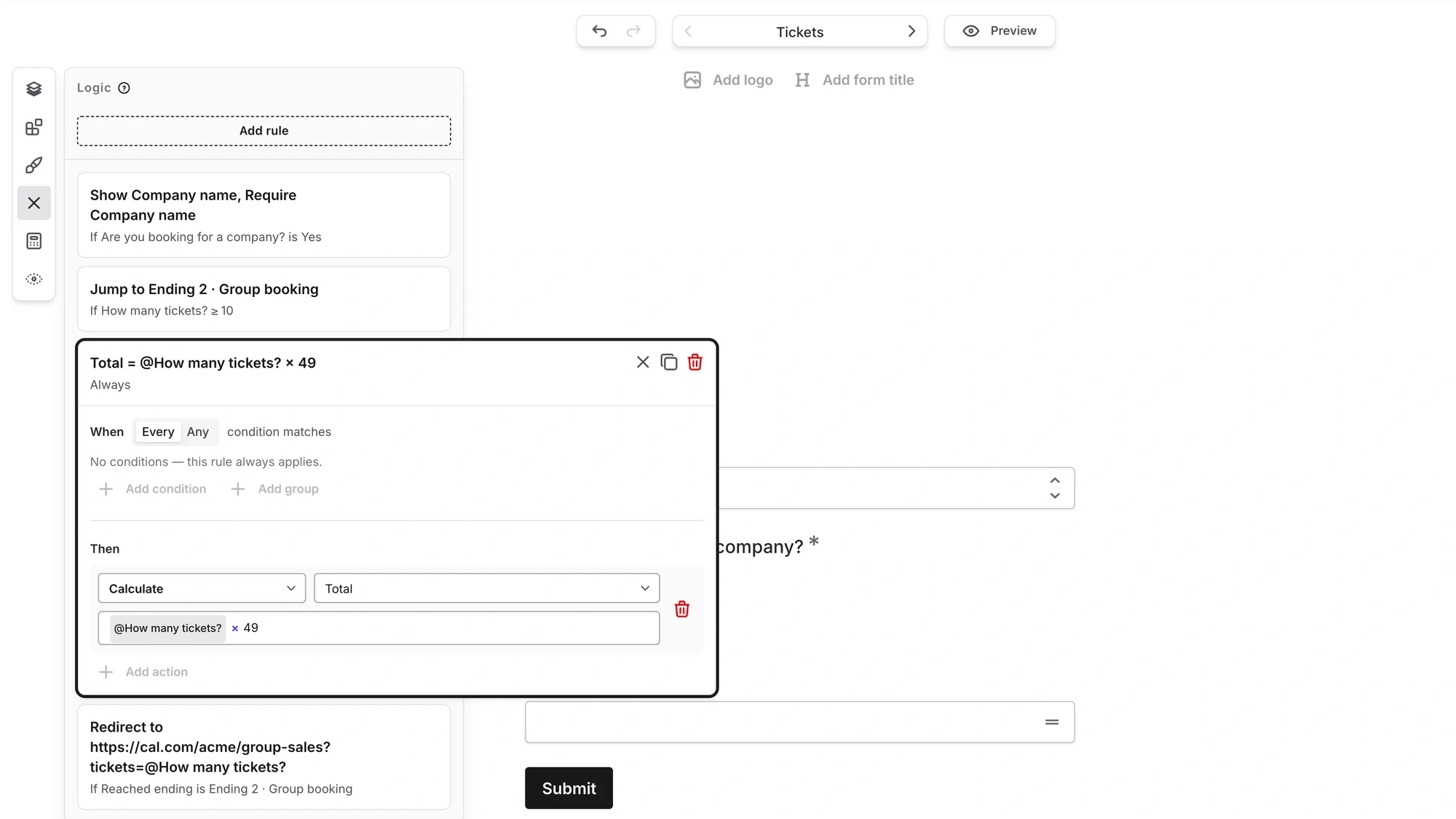
Task: Click the Add logo image icon
Action: 692,80
